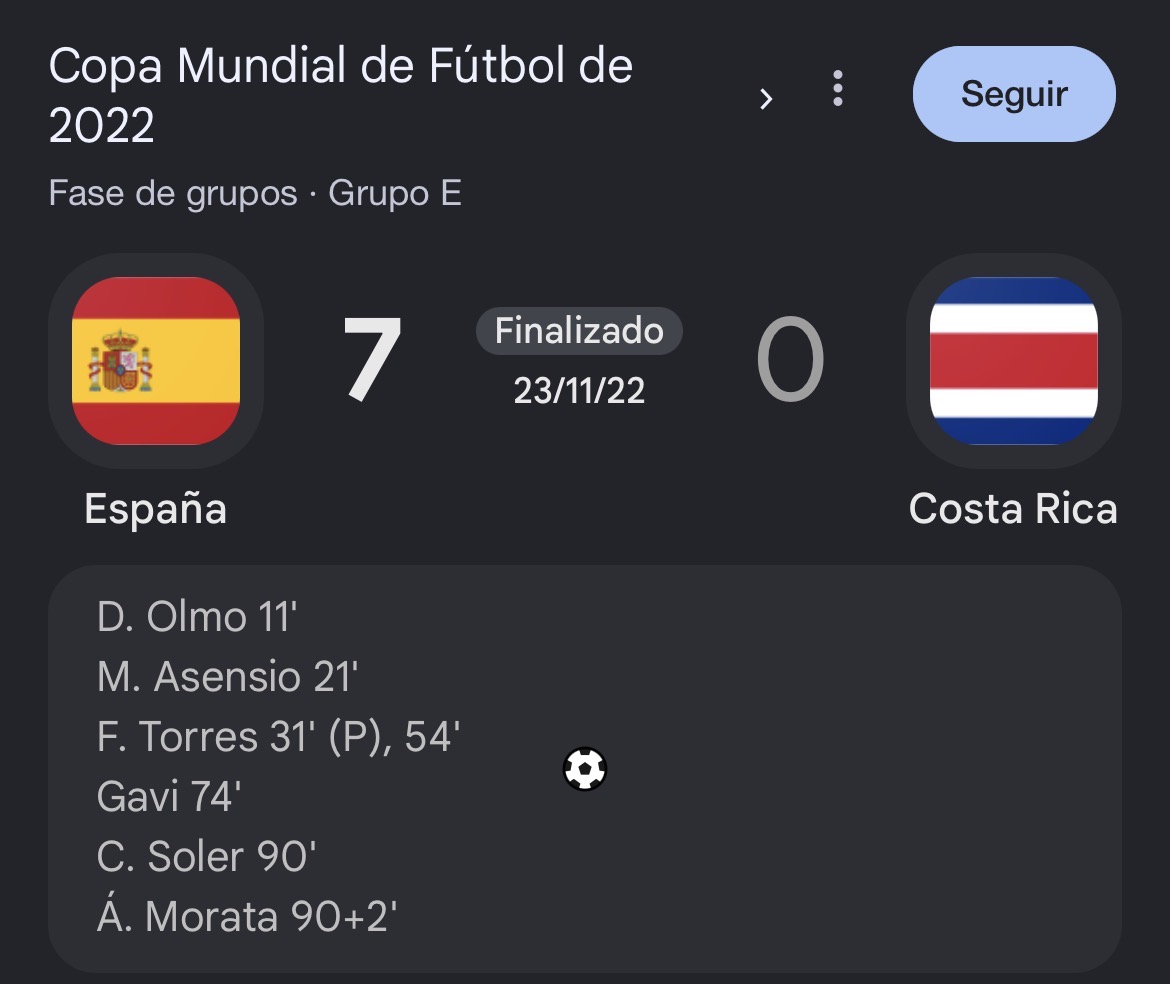Click the match date 23/11/22
Image resolution: width=1170 pixels, height=984 pixels.
pyautogui.click(x=579, y=391)
